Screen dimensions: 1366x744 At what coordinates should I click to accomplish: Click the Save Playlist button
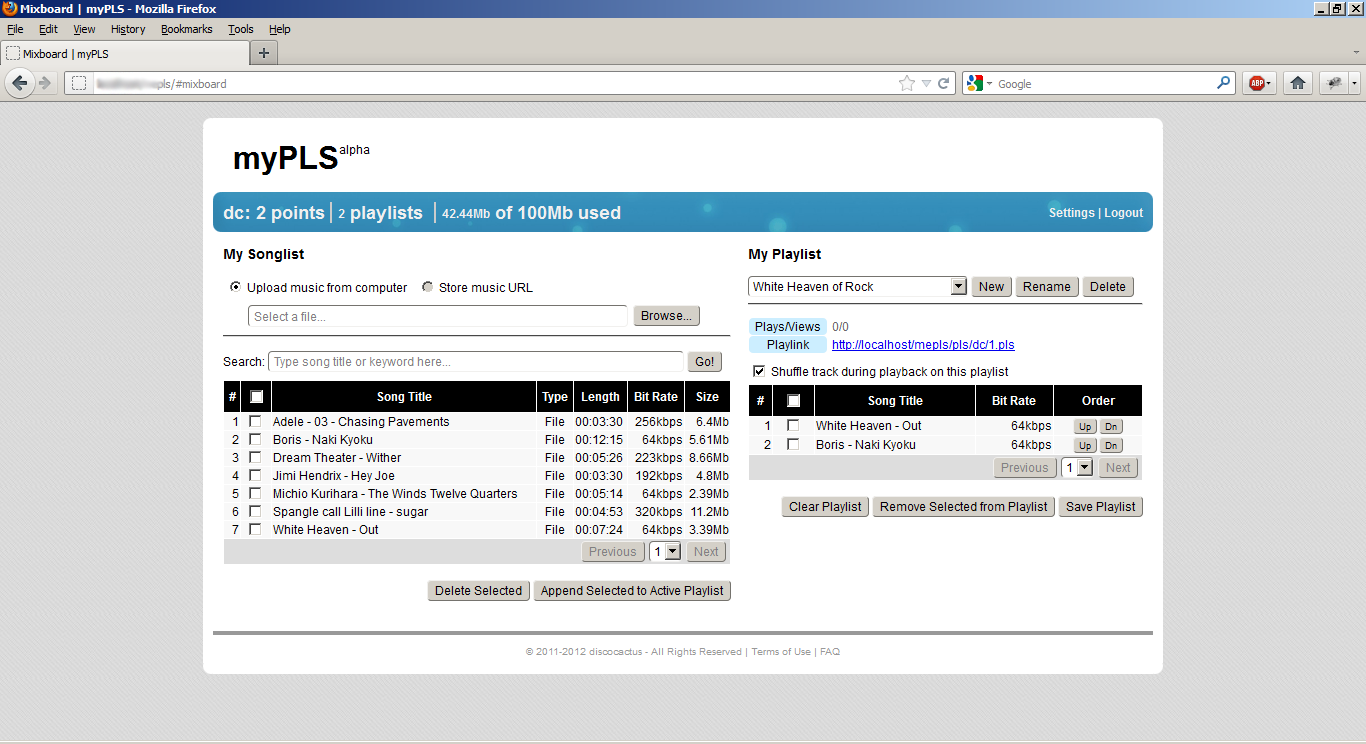coord(1100,506)
